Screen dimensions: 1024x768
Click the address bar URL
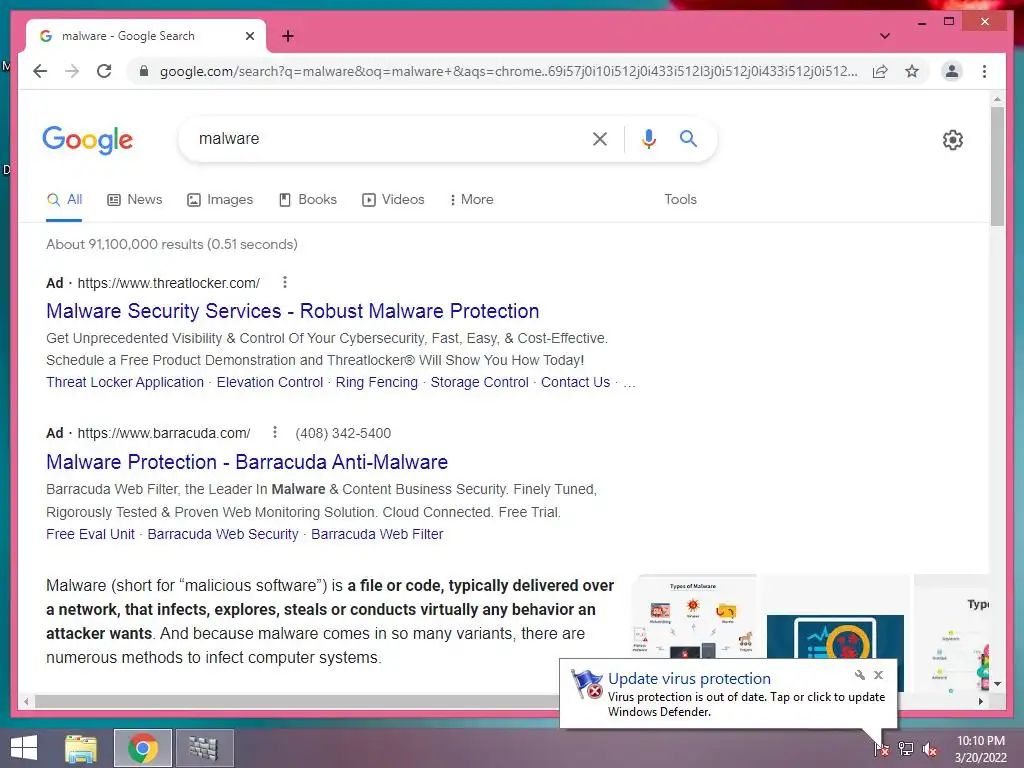pyautogui.click(x=509, y=71)
